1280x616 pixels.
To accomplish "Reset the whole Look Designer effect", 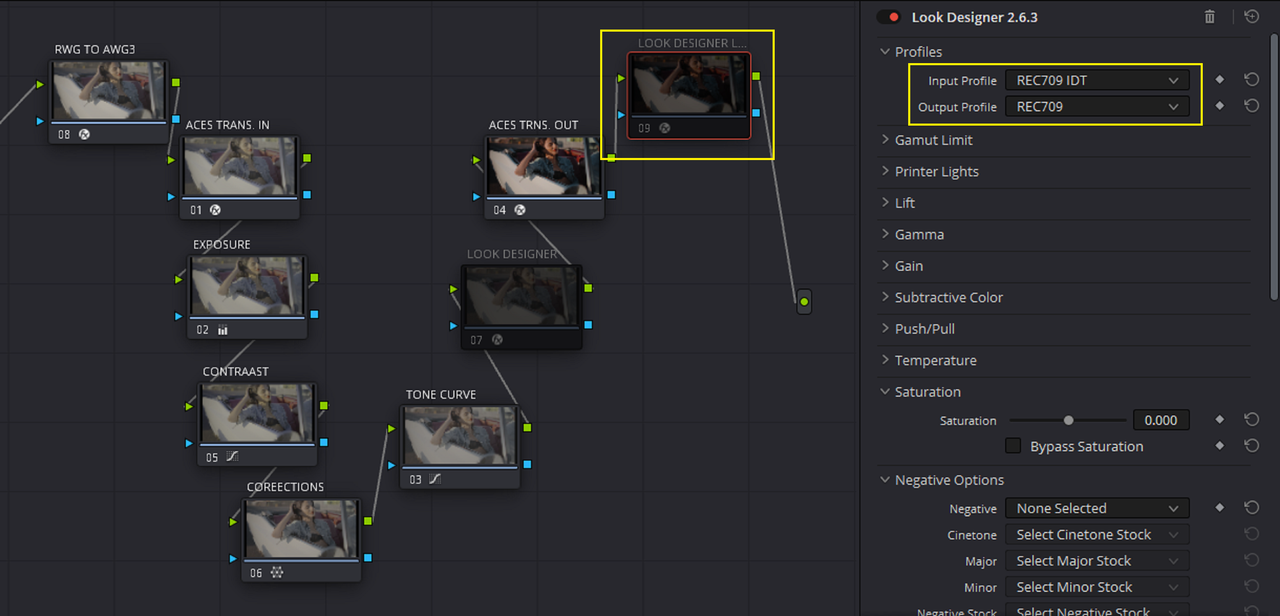I will pyautogui.click(x=1251, y=17).
